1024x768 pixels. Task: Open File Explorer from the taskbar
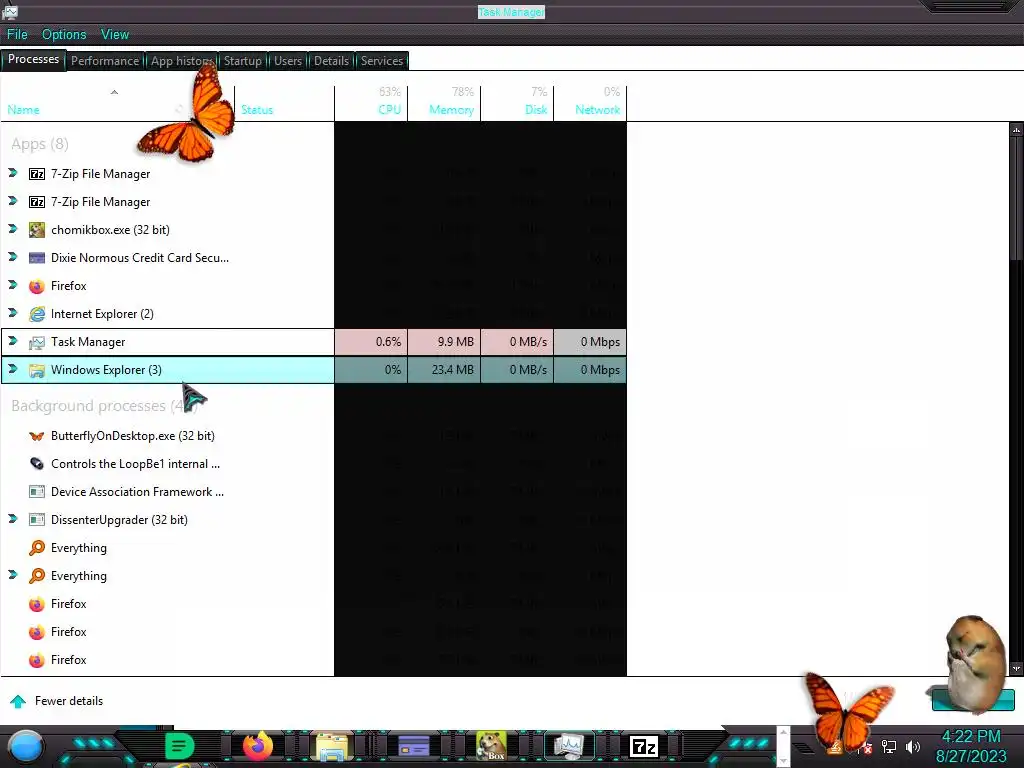(332, 746)
